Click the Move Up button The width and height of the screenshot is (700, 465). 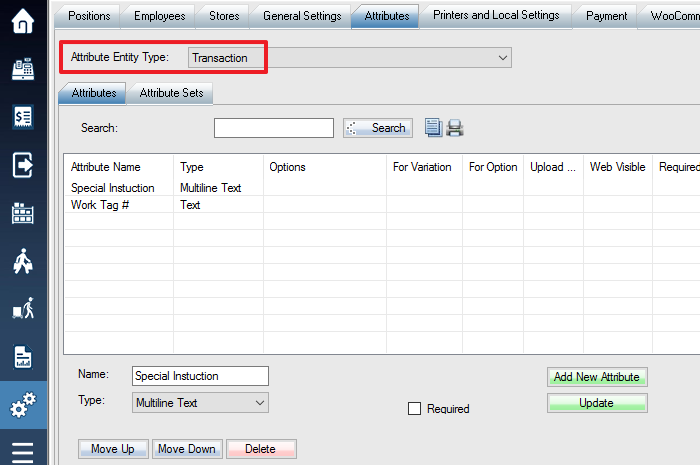click(113, 449)
